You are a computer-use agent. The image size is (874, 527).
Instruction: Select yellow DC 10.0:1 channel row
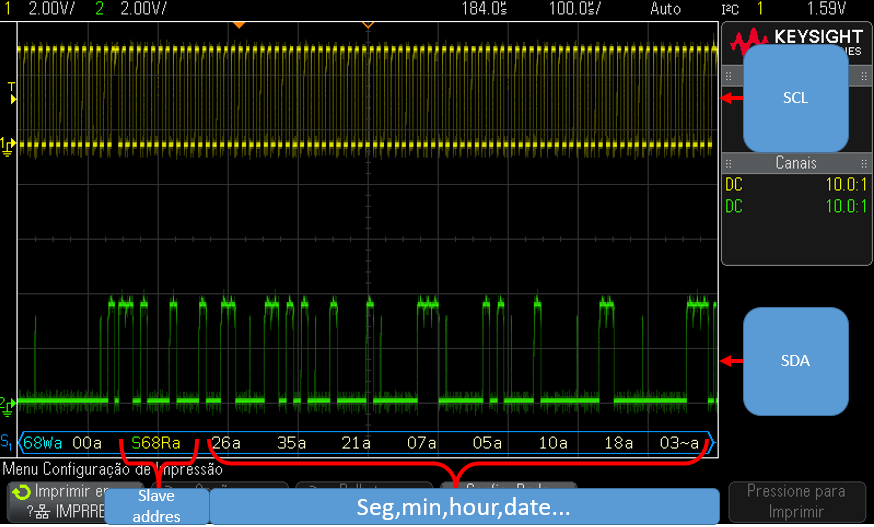[796, 184]
